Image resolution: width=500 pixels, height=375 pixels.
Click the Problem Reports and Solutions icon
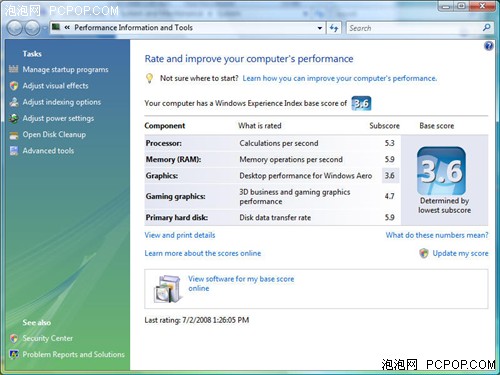(14, 354)
